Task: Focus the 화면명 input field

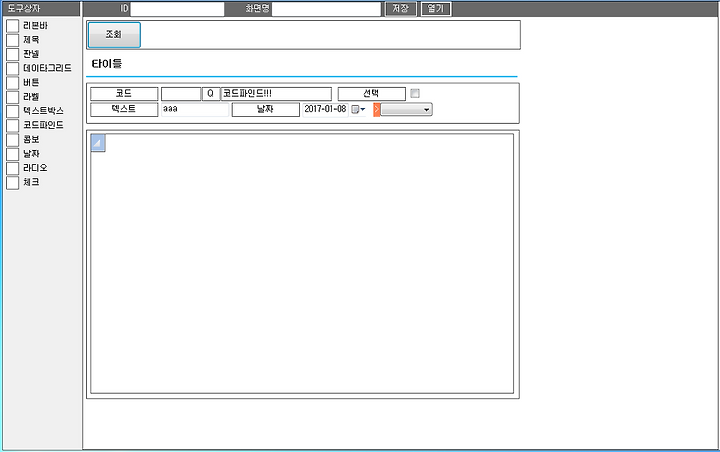Action: click(326, 9)
